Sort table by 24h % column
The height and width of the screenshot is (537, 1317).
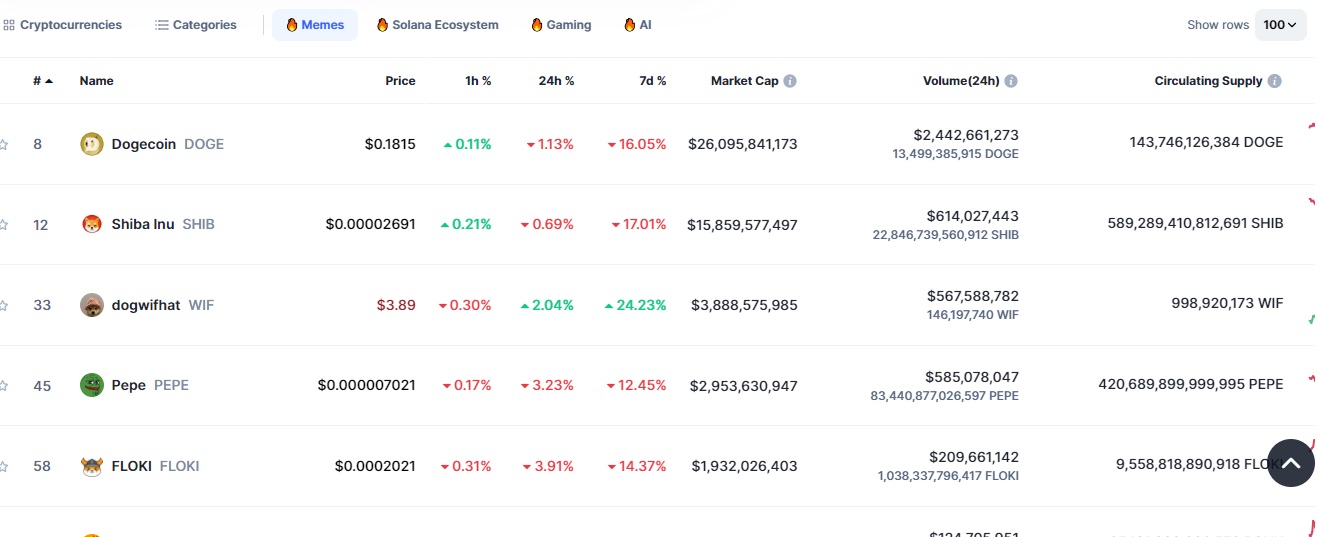click(556, 81)
